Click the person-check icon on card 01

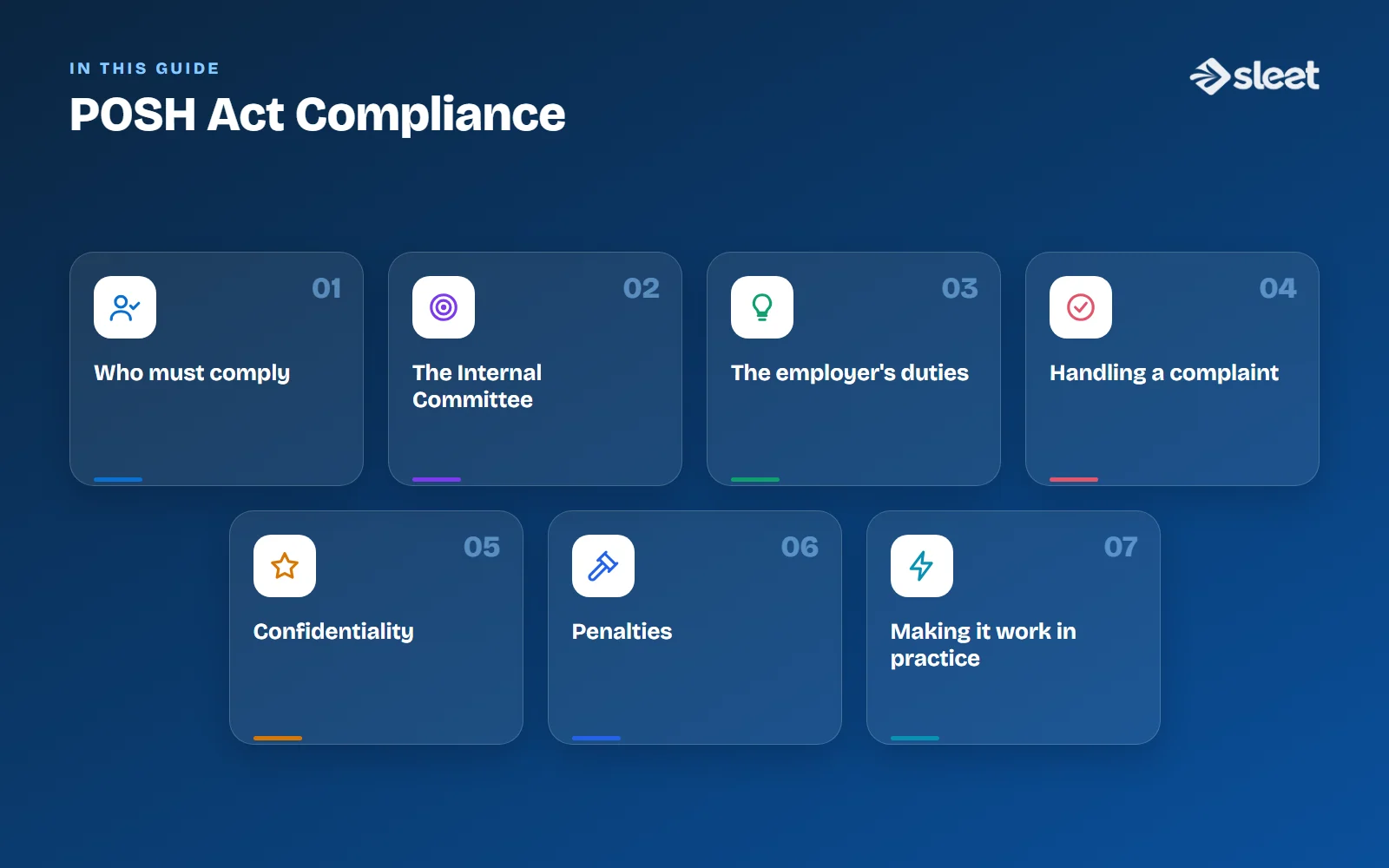125,307
